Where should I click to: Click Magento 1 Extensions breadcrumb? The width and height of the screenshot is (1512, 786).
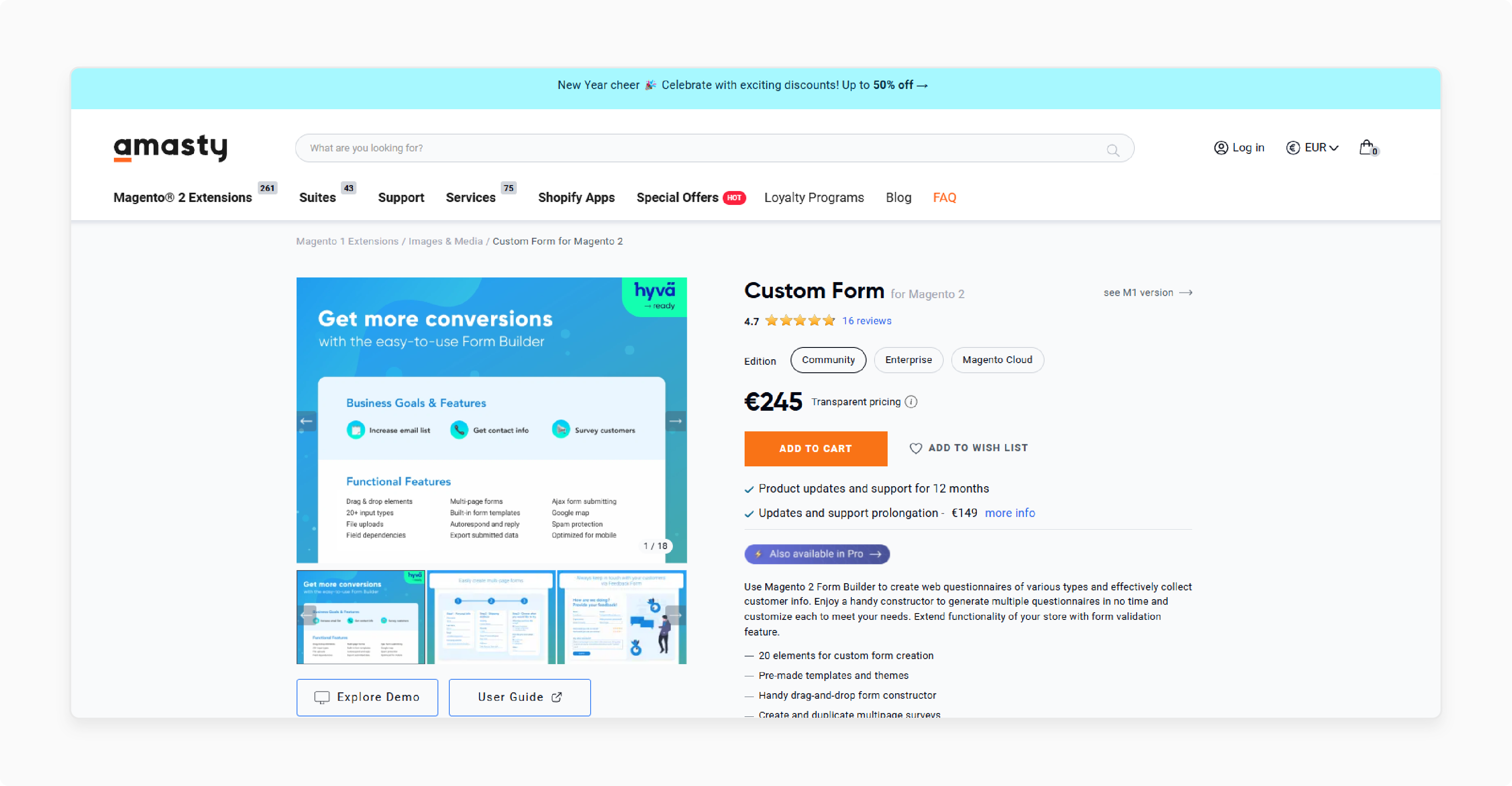348,241
